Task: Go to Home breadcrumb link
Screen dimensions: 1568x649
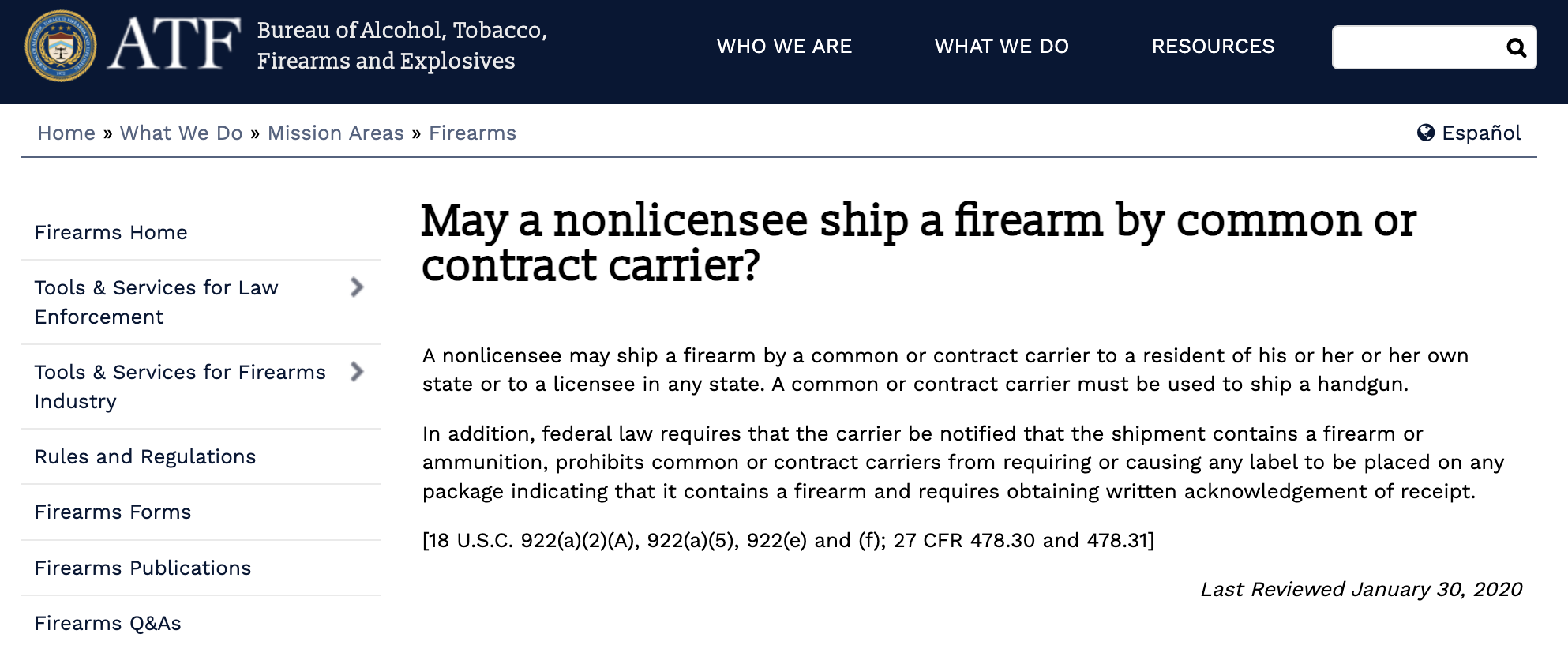Action: 66,133
